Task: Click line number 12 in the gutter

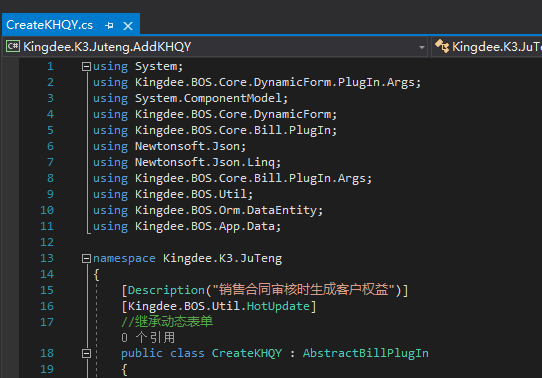Action: [47, 242]
